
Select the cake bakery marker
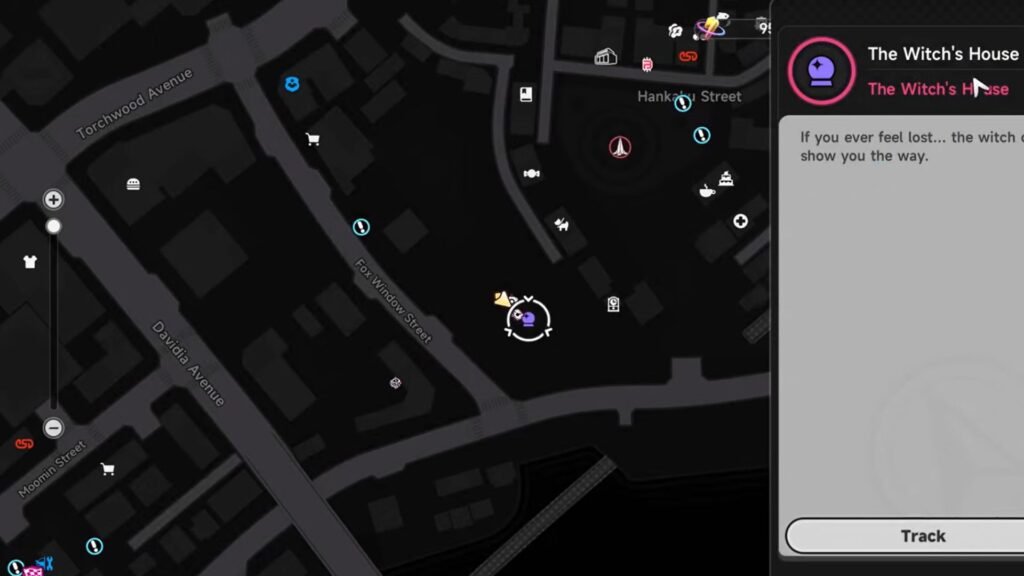[726, 178]
